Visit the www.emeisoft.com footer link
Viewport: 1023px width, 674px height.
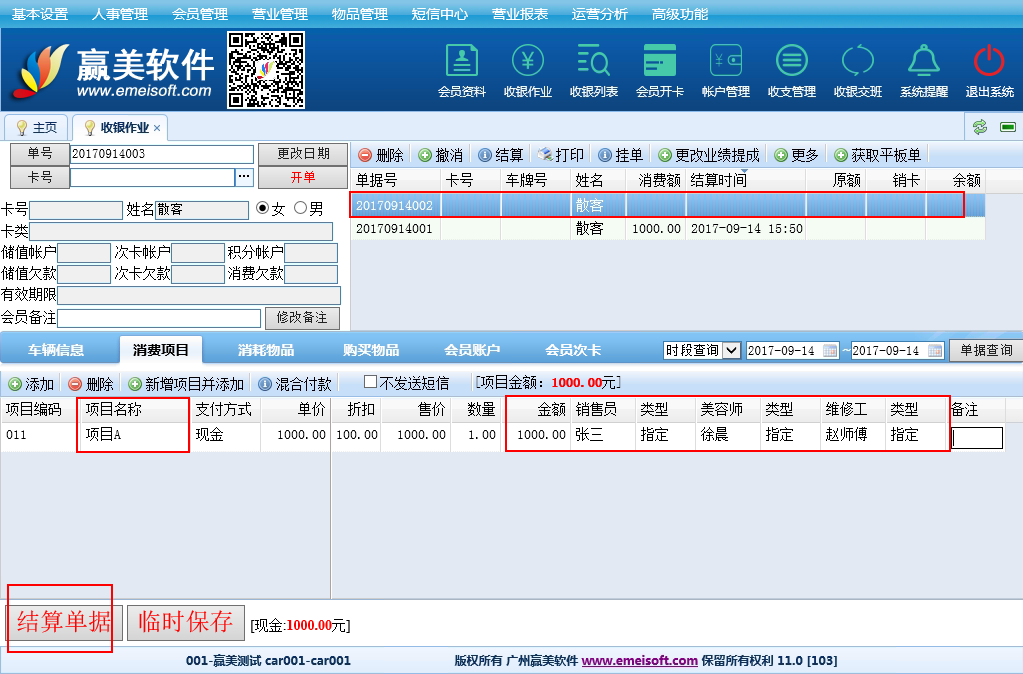click(640, 661)
